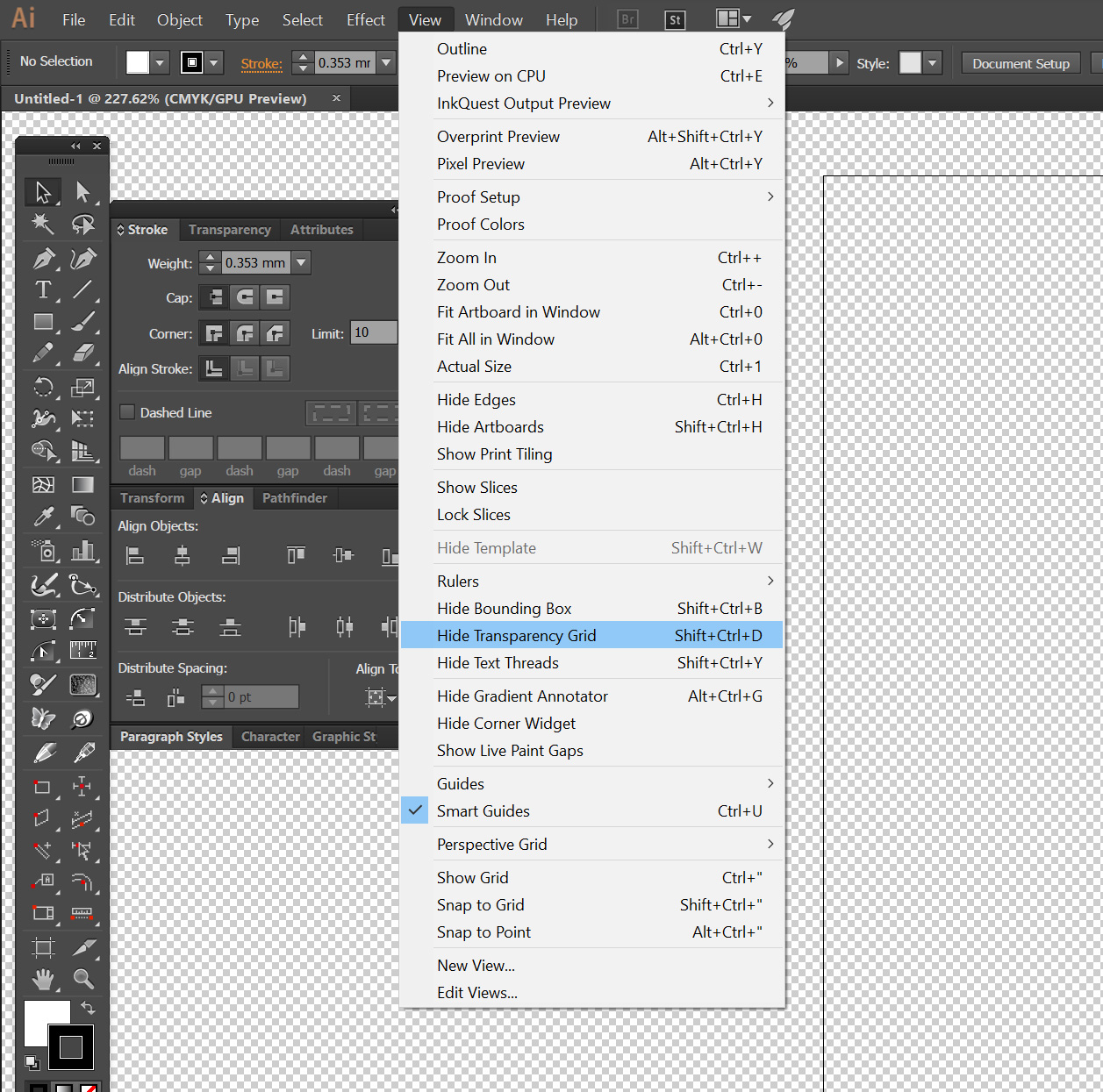
Task: Pick the Gradient tool
Action: pyautogui.click(x=82, y=484)
